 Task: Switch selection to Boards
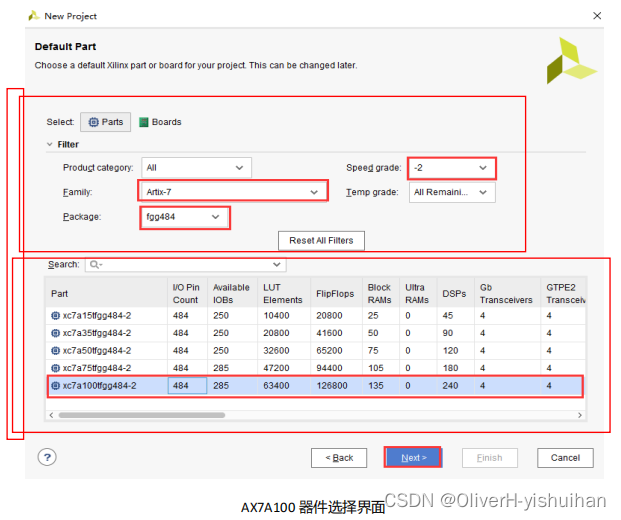(x=160, y=122)
